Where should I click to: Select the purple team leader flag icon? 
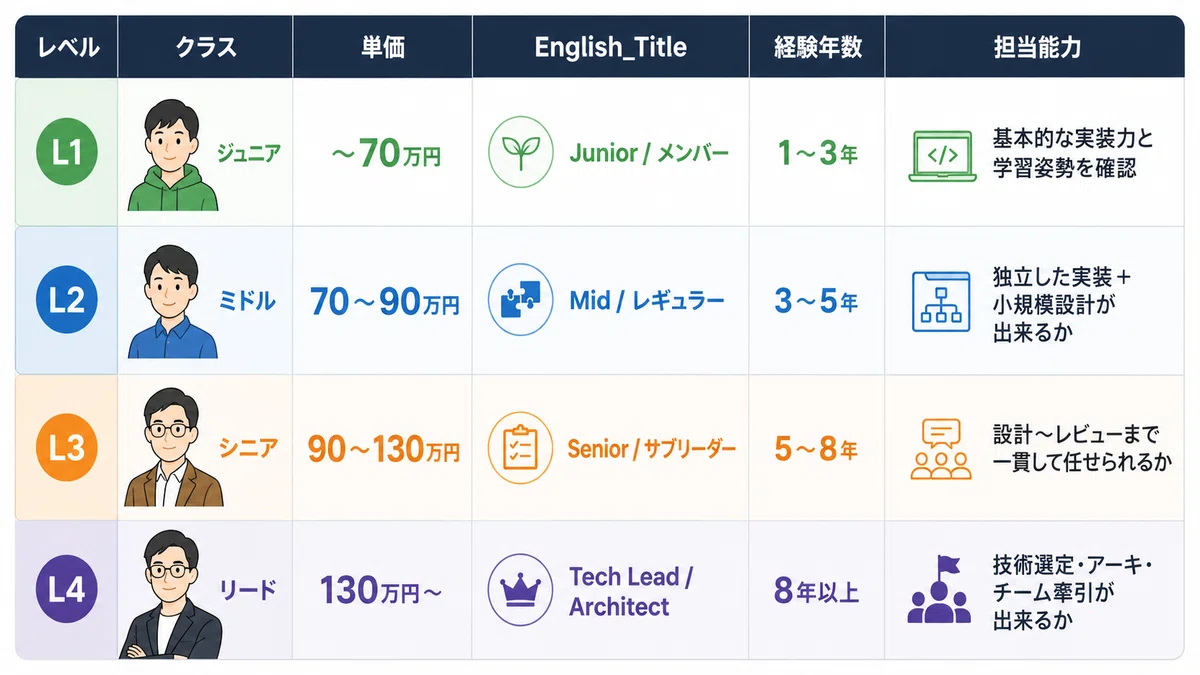940,590
